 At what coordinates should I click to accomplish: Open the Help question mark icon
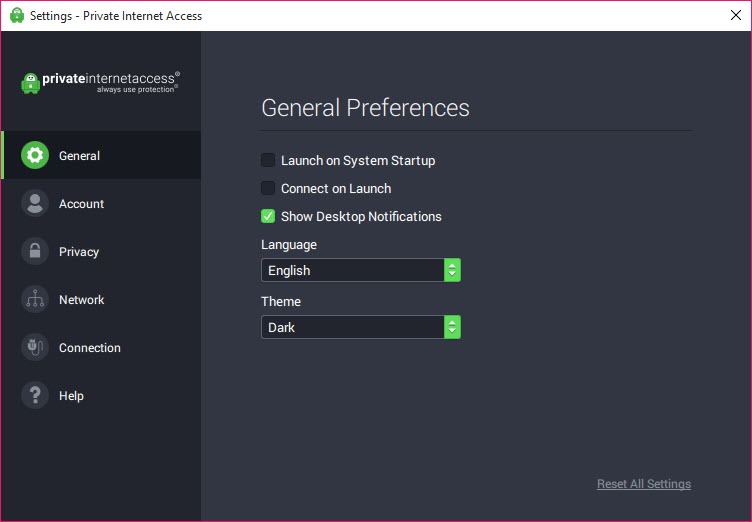35,395
